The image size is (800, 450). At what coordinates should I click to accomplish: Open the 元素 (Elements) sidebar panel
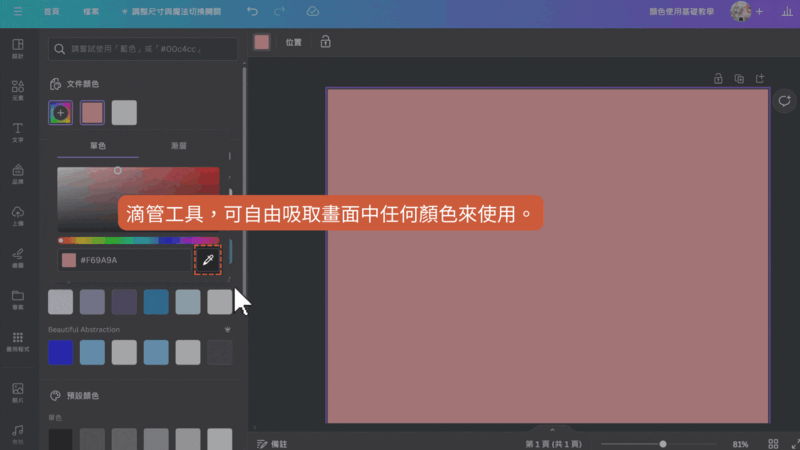(x=18, y=90)
